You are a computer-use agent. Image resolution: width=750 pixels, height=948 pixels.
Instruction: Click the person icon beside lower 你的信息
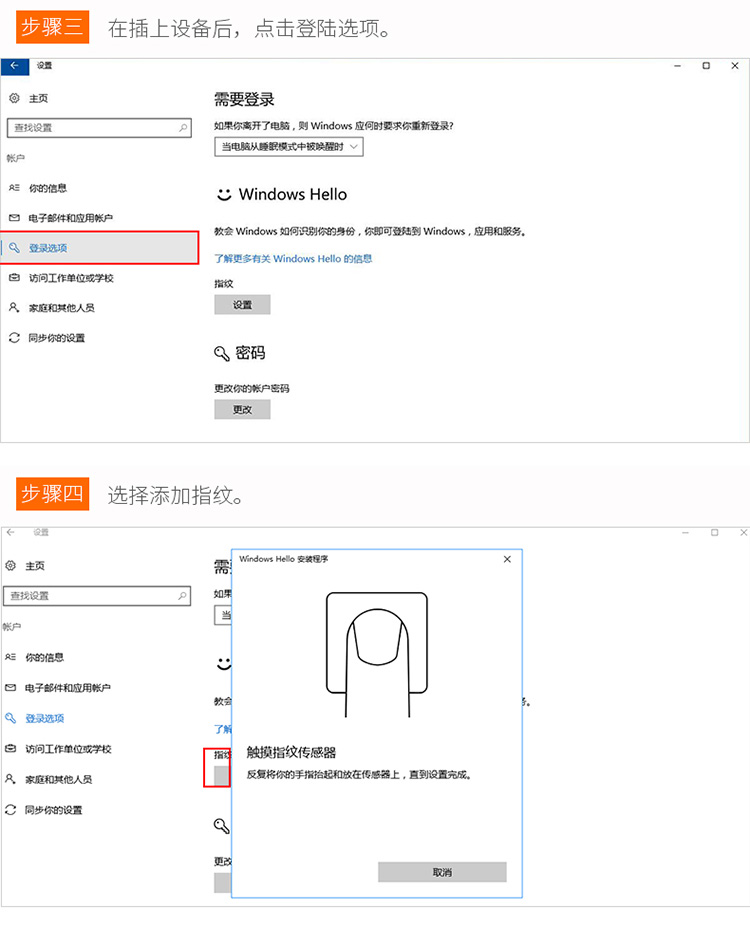point(10,657)
